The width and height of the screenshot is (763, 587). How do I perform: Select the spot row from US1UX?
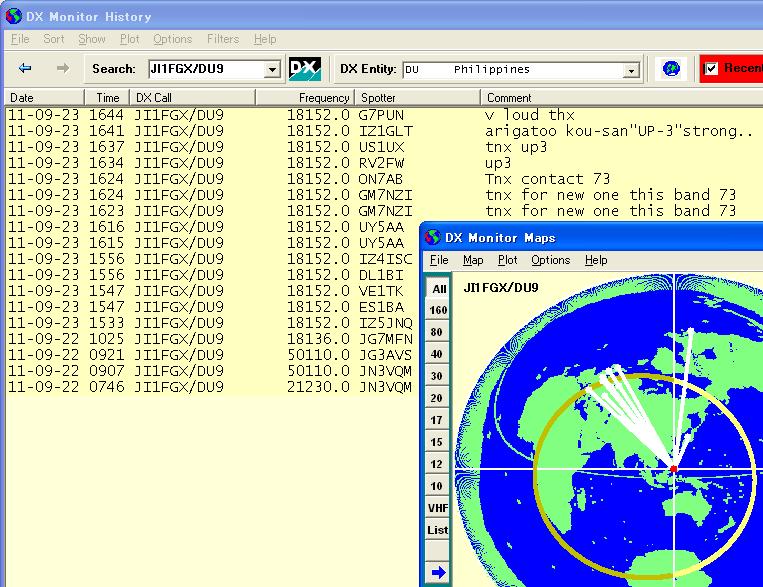(384, 147)
